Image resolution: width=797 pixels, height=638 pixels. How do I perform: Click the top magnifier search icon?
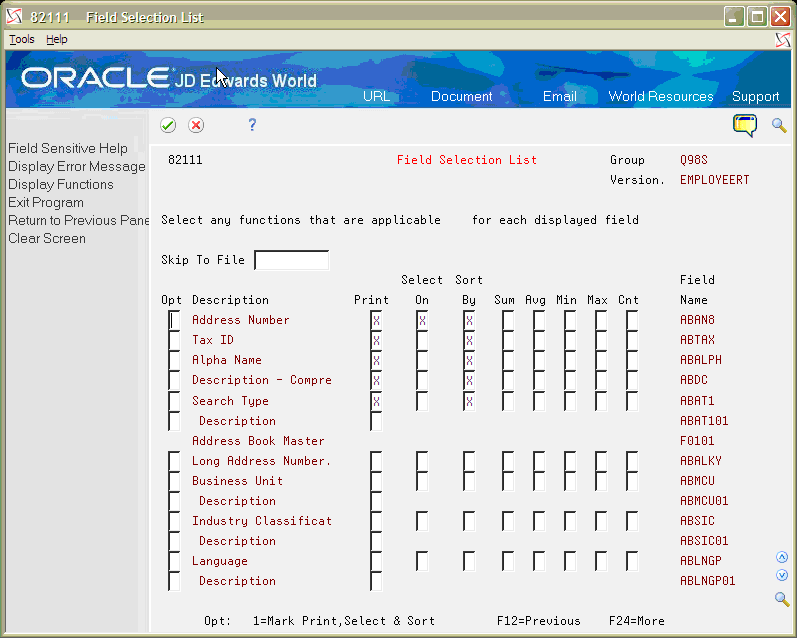779,125
